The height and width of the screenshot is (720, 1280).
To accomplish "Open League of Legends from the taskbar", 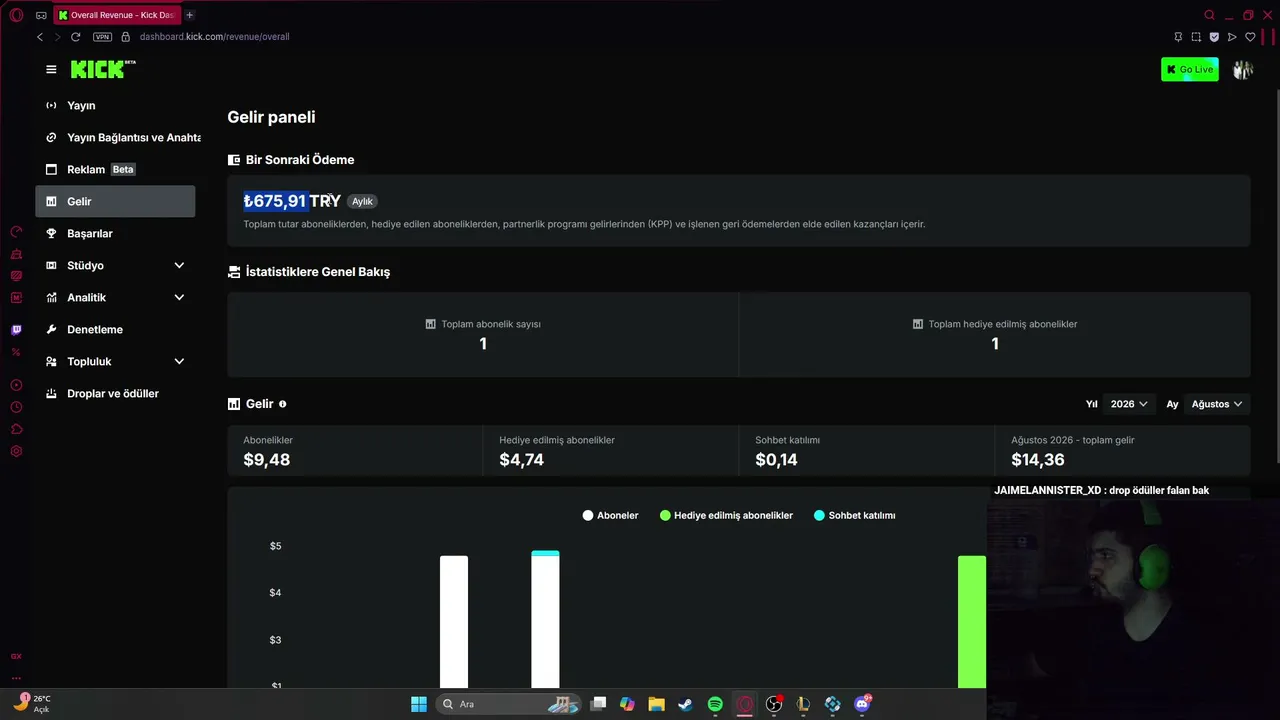I will pos(803,704).
